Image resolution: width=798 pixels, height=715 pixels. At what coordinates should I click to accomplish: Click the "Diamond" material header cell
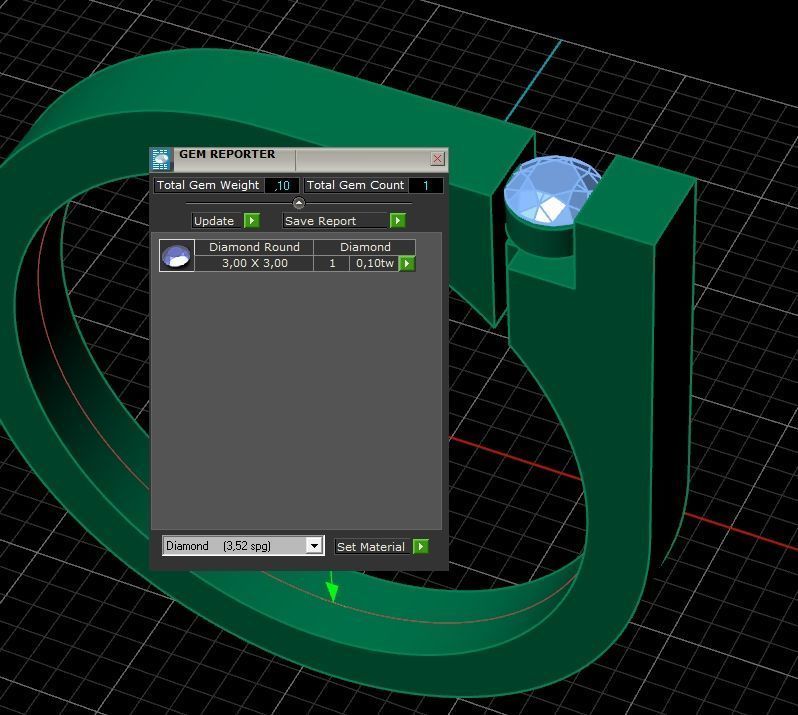click(x=365, y=247)
